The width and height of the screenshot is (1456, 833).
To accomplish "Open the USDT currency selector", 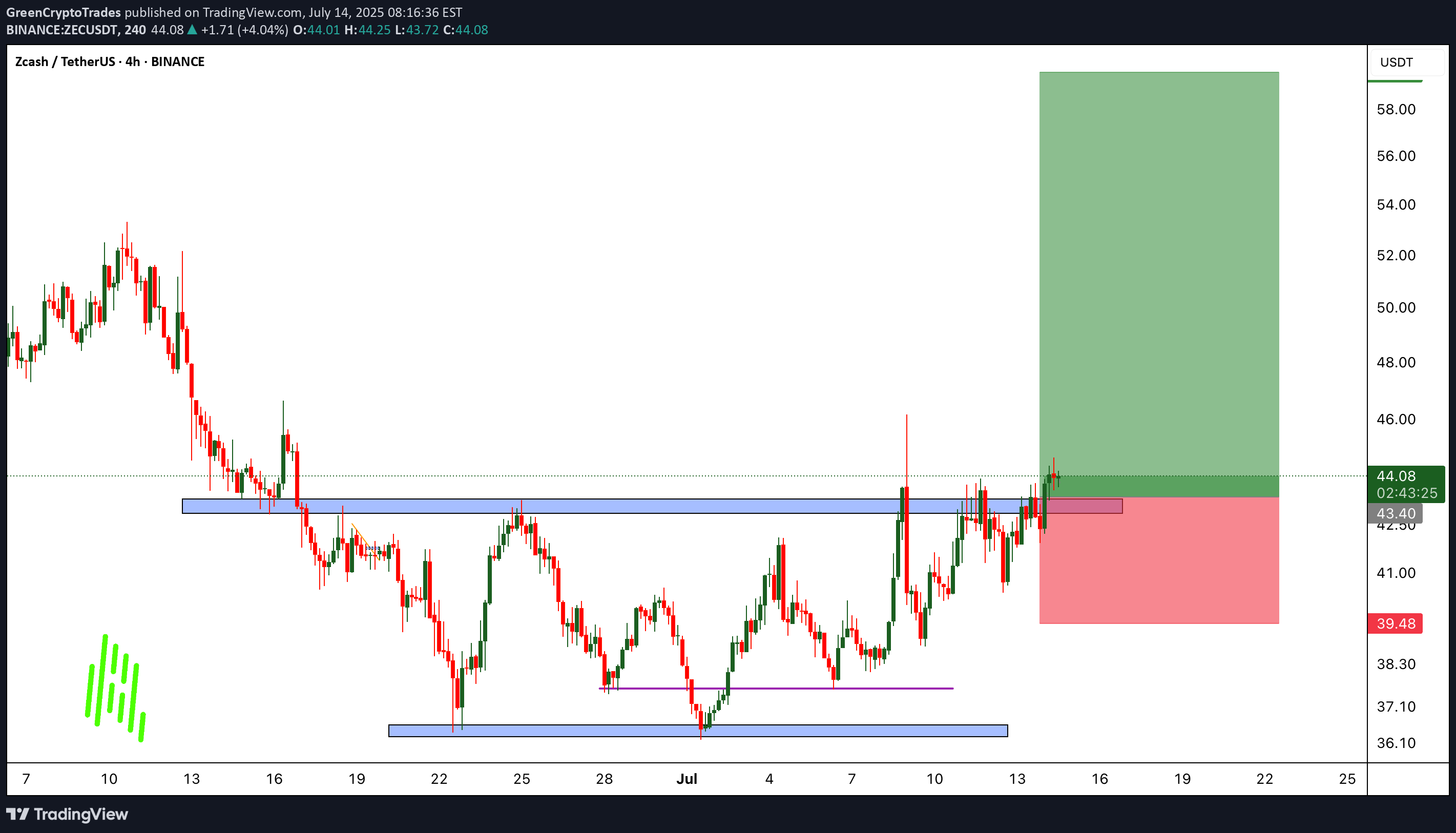I will tap(1407, 63).
